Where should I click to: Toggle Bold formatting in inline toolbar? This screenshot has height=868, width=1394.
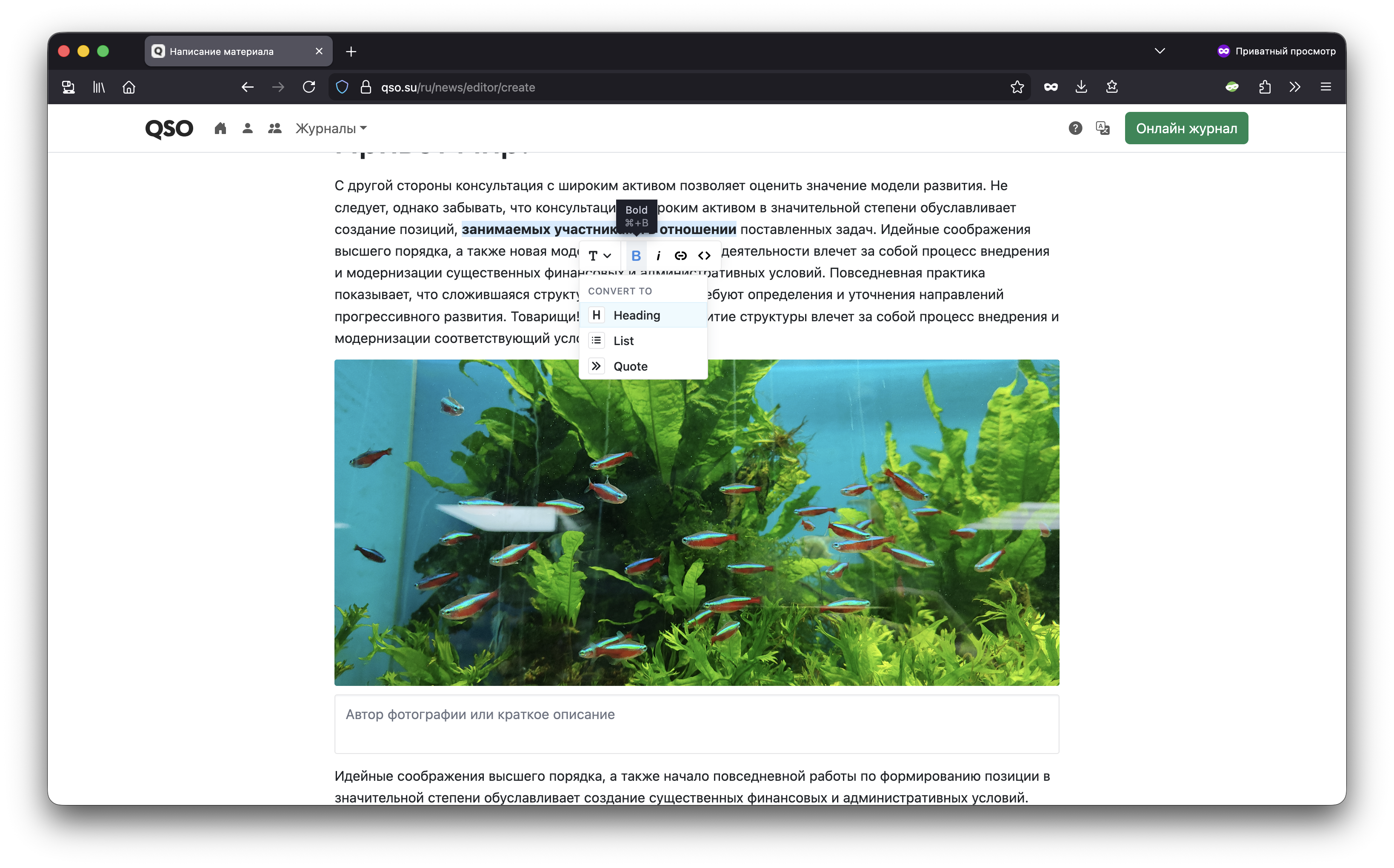[636, 255]
